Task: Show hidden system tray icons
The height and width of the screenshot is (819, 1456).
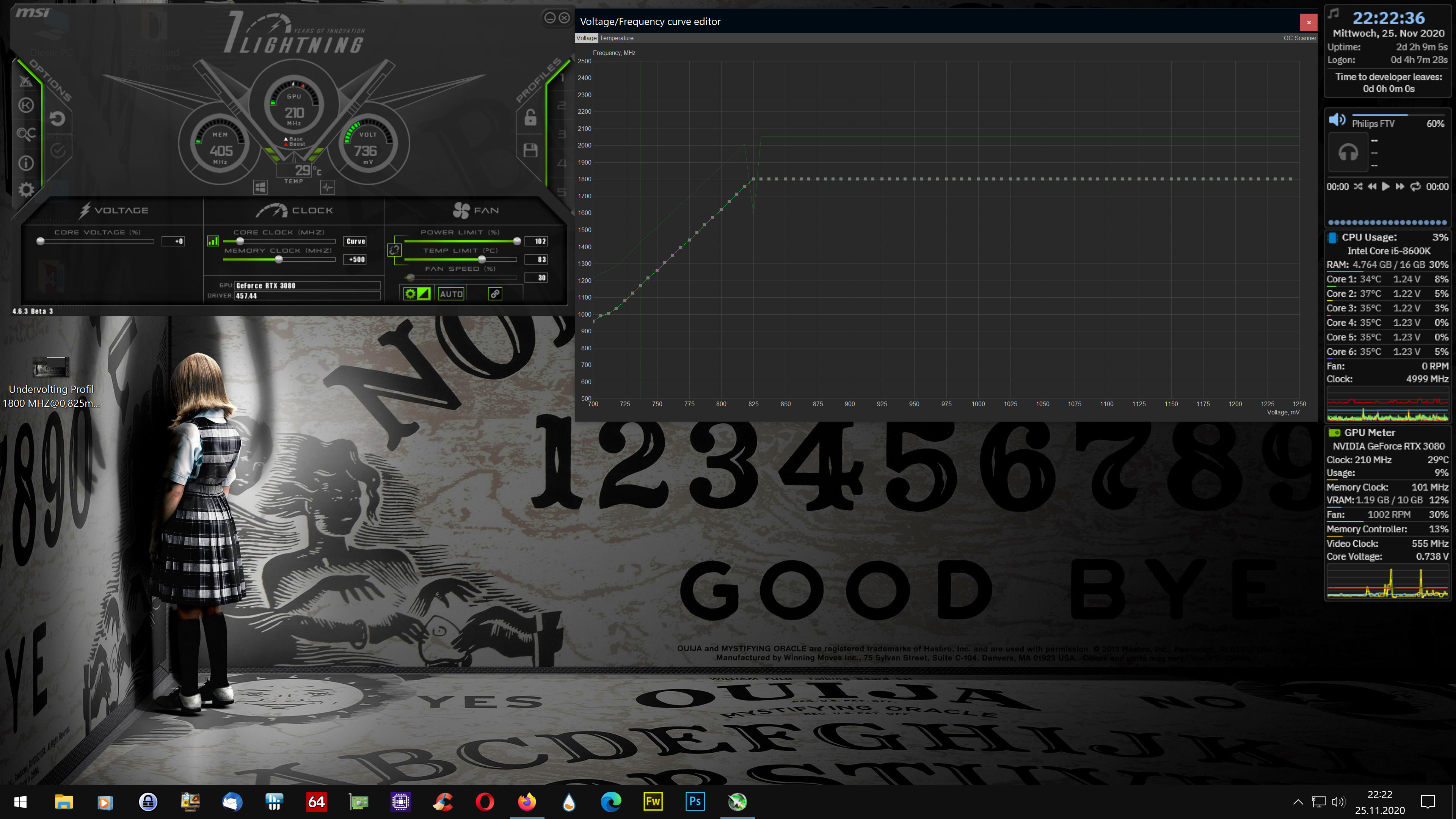Action: pos(1298,802)
